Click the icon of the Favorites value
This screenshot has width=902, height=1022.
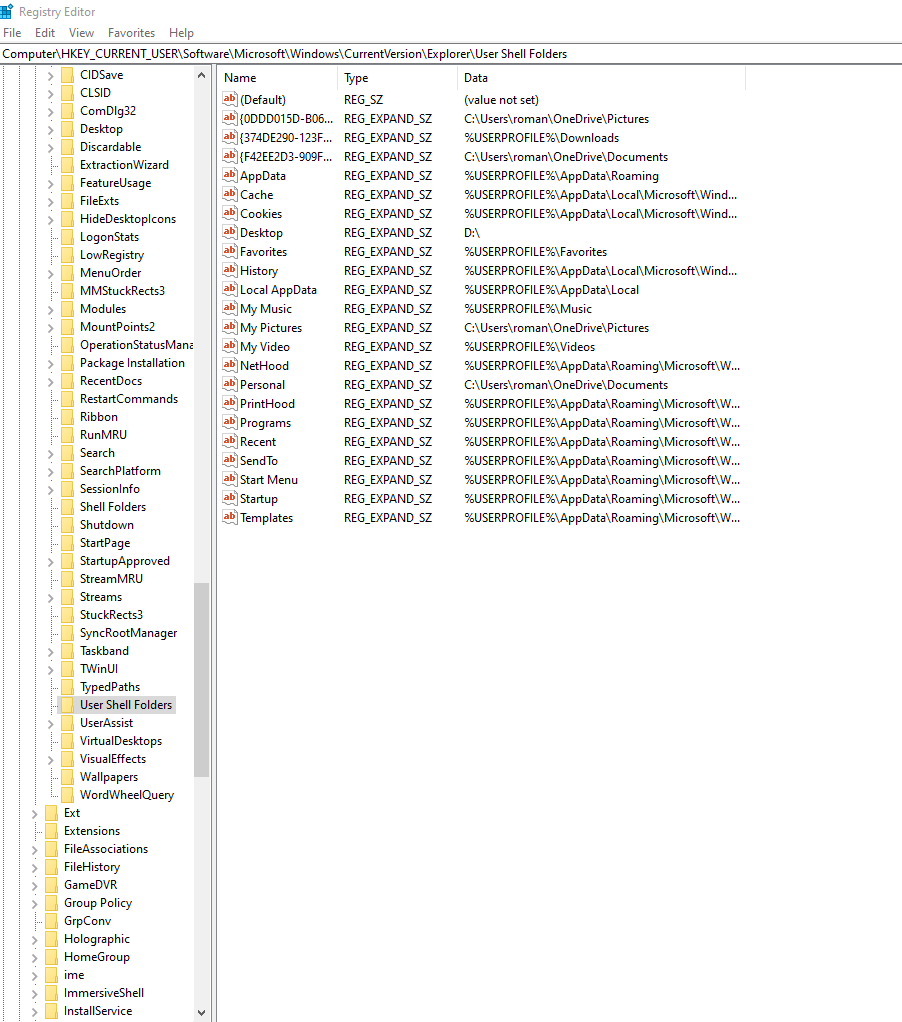pos(229,251)
